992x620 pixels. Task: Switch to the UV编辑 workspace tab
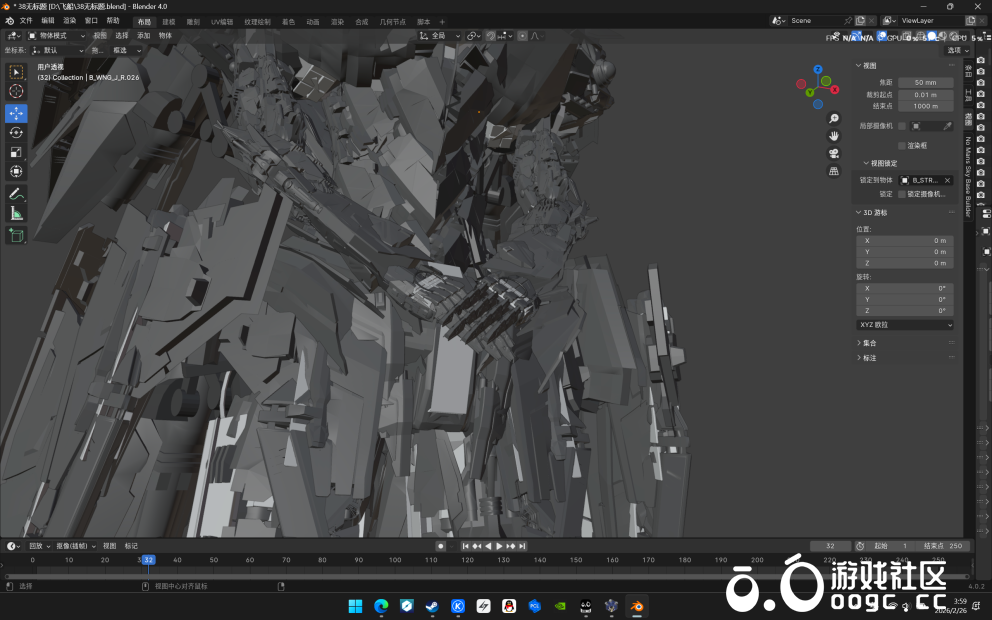point(222,21)
